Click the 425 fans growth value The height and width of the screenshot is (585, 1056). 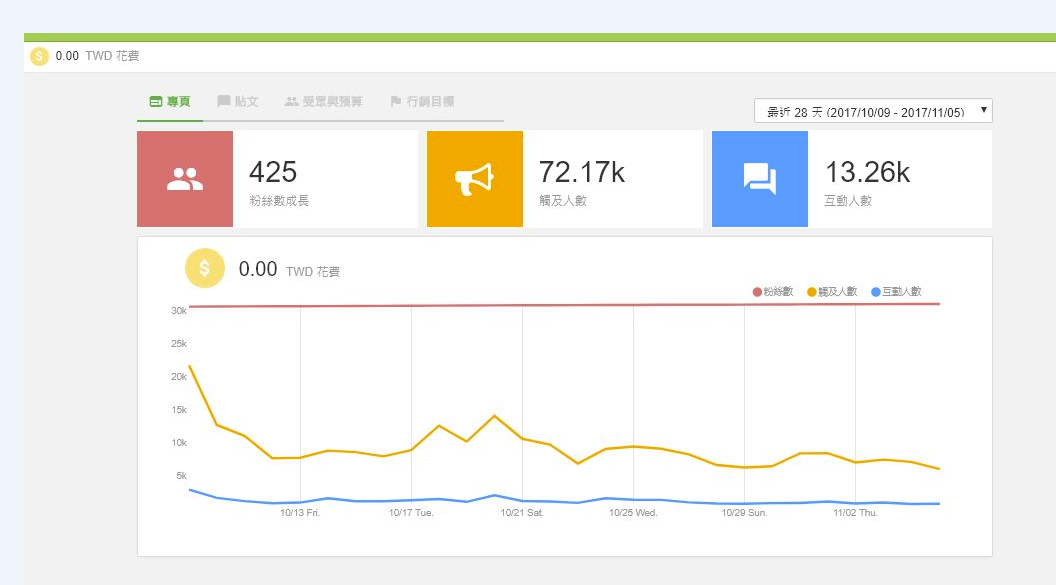273,172
